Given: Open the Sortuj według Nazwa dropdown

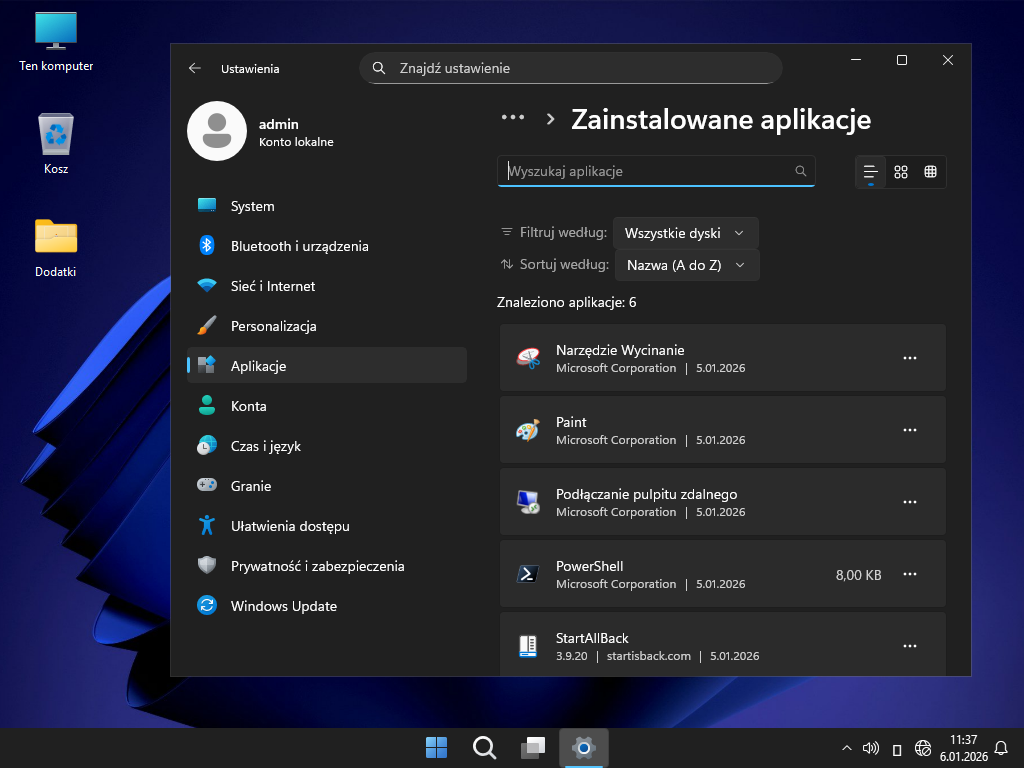Looking at the screenshot, I should [x=686, y=265].
